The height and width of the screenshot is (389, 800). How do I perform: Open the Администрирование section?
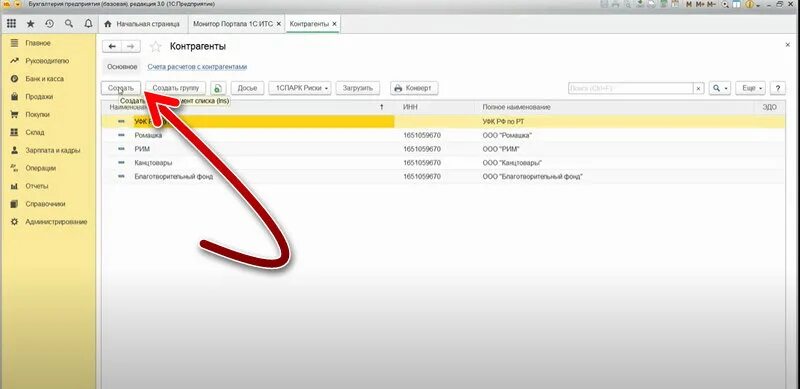(56, 222)
